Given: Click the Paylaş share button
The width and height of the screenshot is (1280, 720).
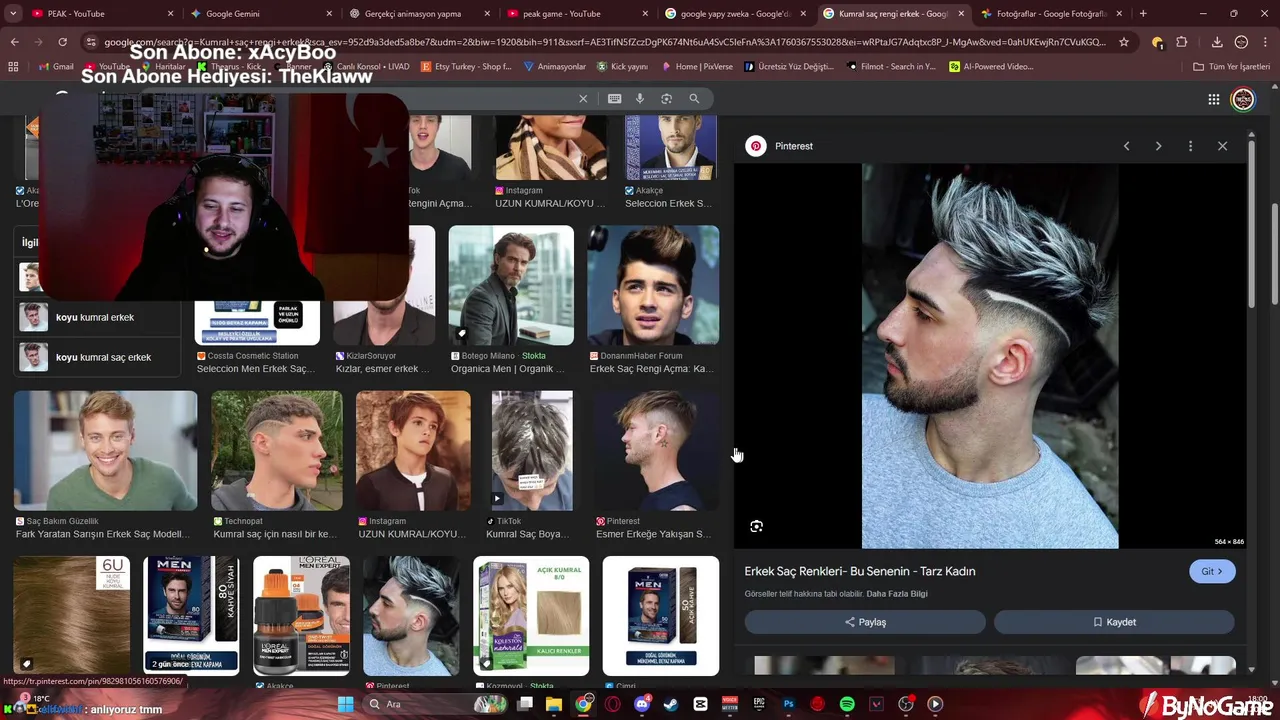Looking at the screenshot, I should click(865, 622).
